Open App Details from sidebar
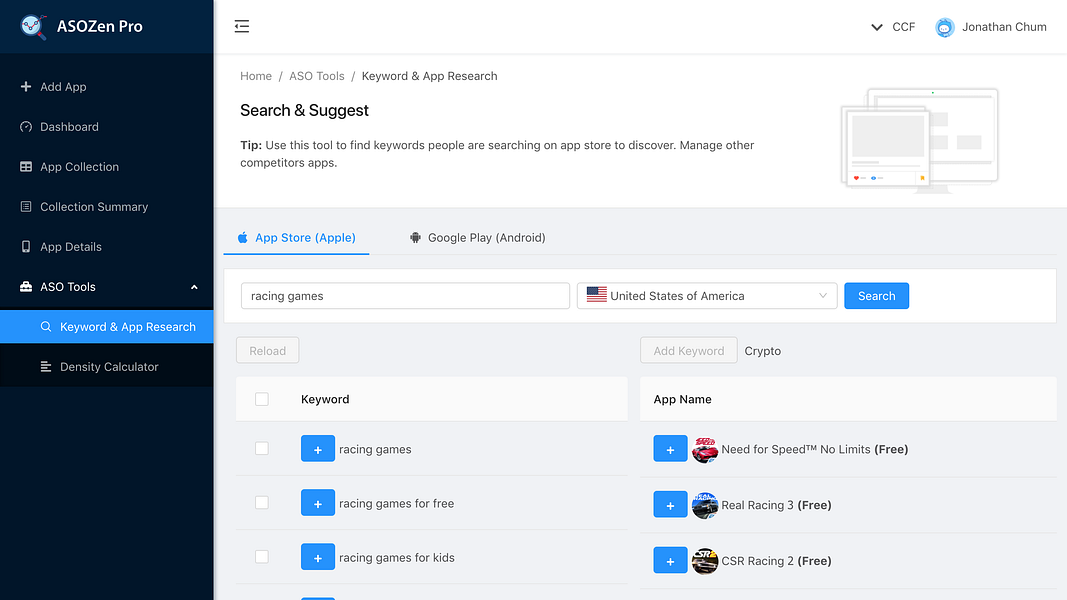 [x=107, y=247]
